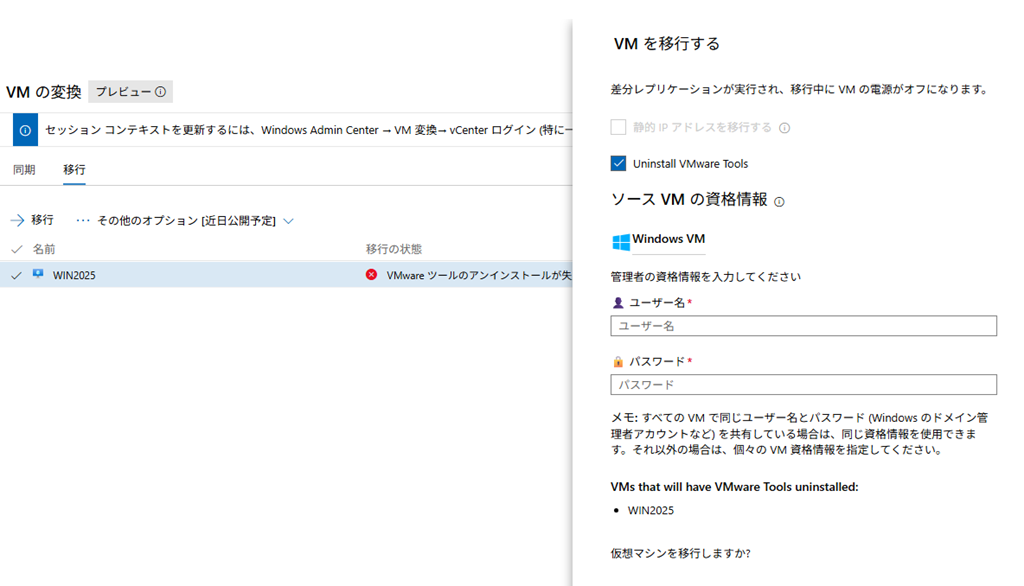Click the WIN2025 virtual machine icon

(38, 274)
